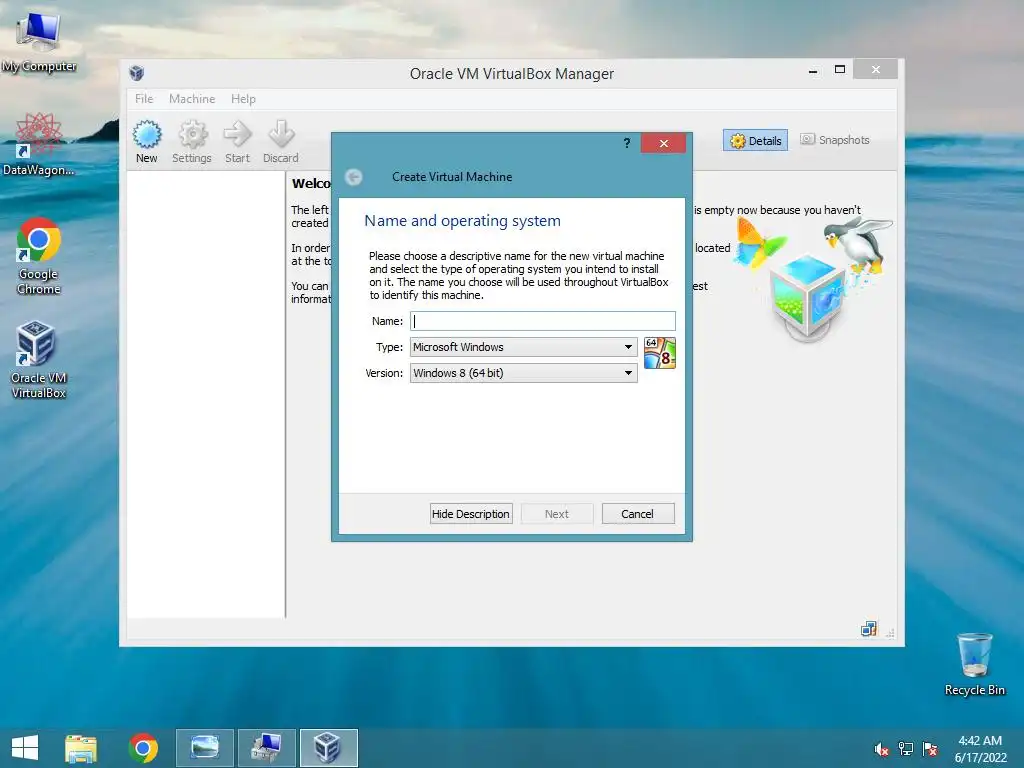Click the network tray icon

pyautogui.click(x=906, y=749)
